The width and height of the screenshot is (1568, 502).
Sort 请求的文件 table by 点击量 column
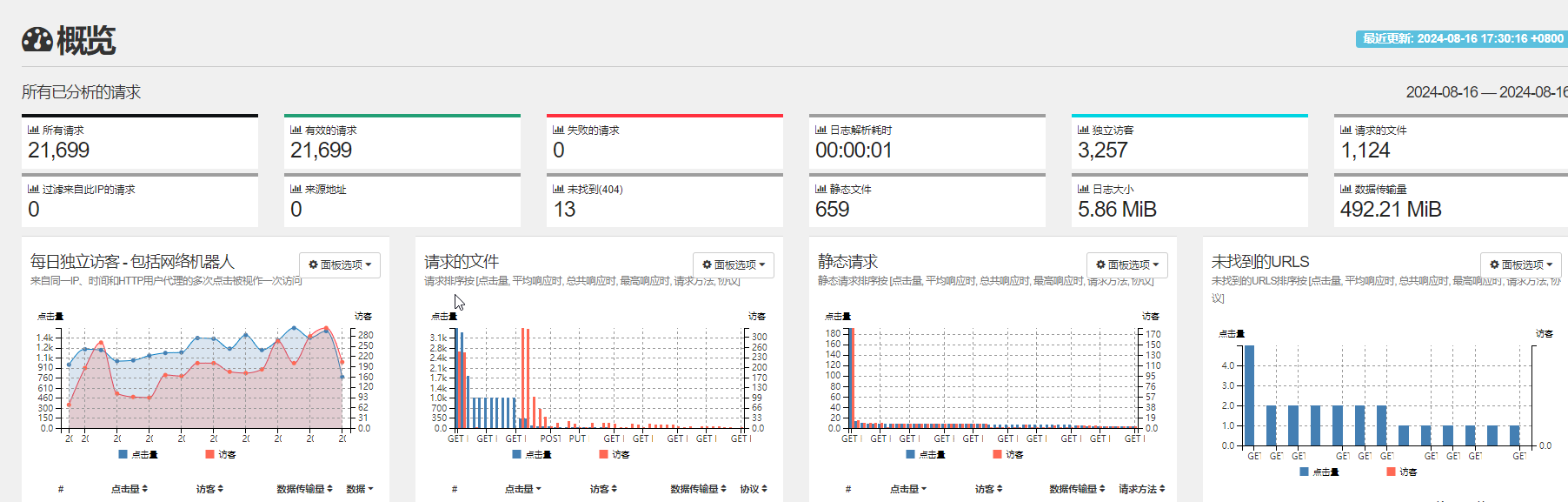pyautogui.click(x=522, y=489)
